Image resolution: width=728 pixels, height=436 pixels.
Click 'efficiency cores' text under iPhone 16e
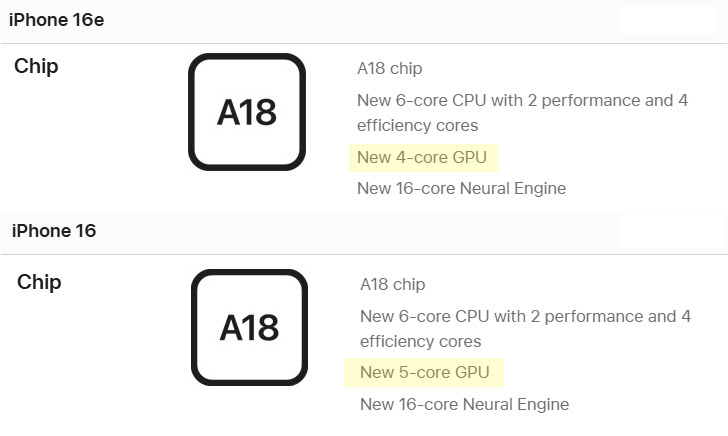click(417, 126)
